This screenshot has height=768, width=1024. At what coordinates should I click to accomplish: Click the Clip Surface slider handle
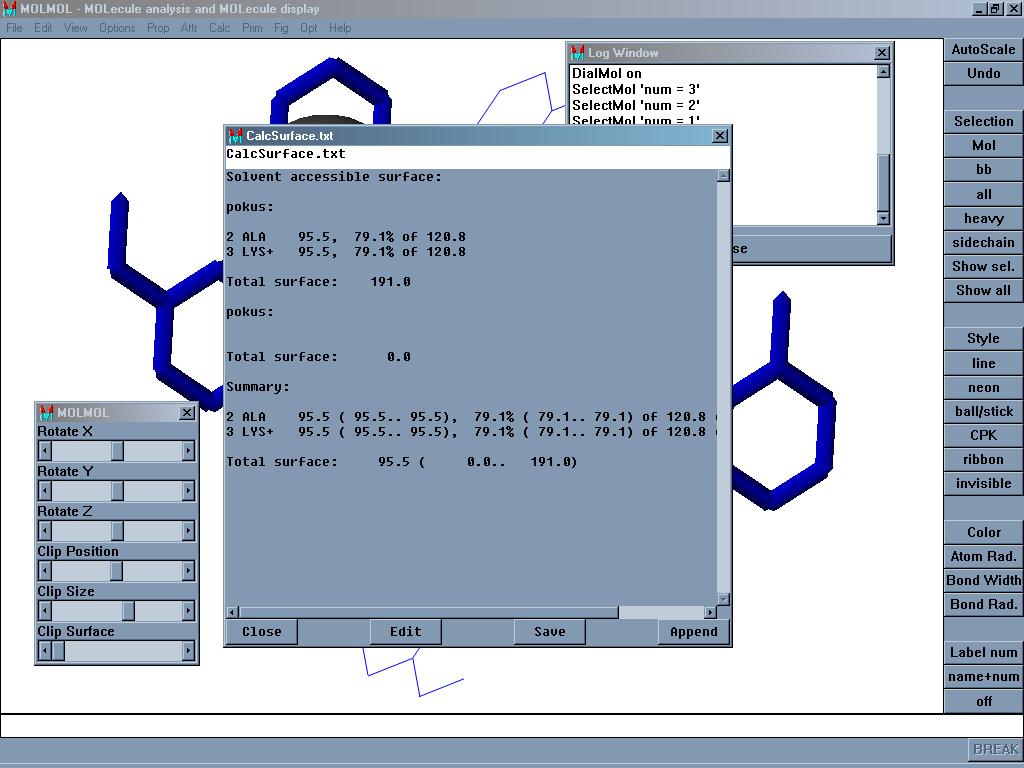[x=58, y=651]
